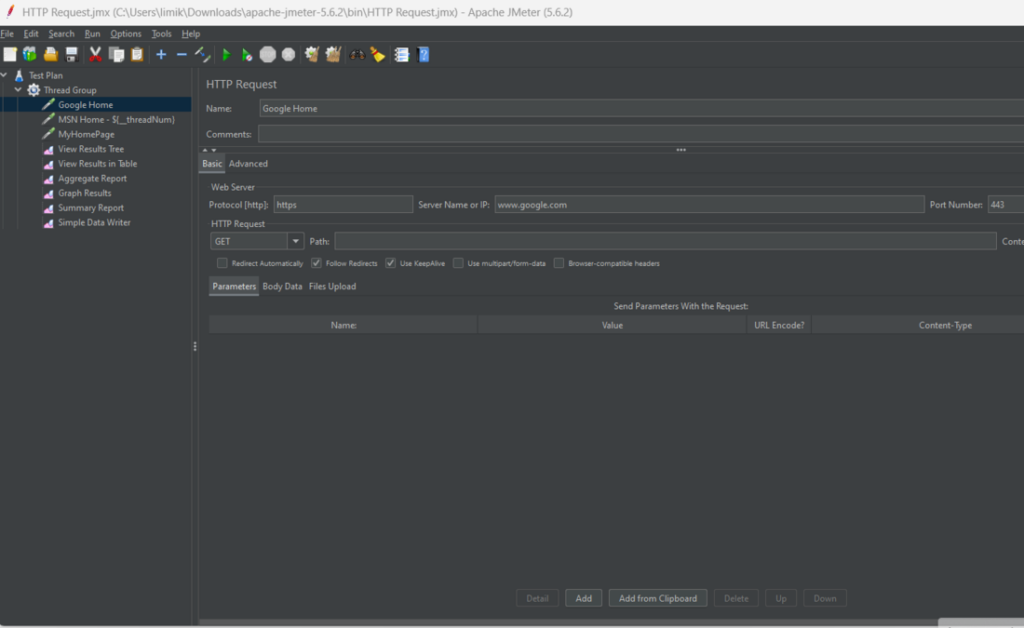Toggle the Use KeepAlive checkbox
This screenshot has height=628, width=1024.
tap(391, 264)
